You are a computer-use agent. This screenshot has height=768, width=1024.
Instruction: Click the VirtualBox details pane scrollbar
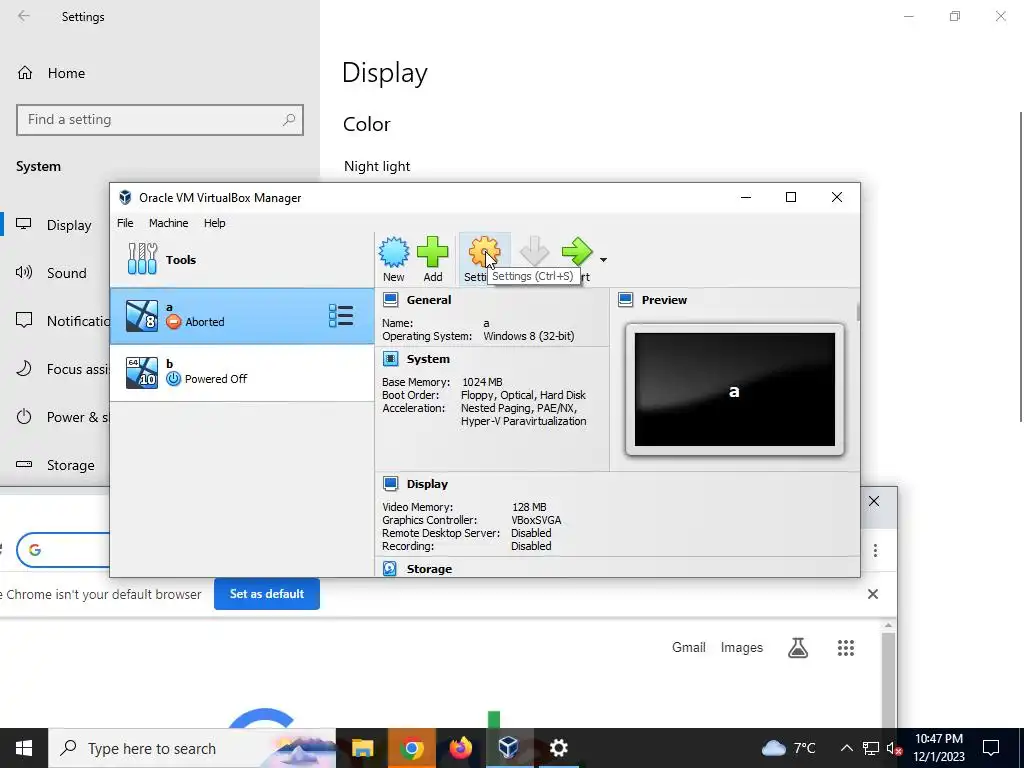pyautogui.click(x=857, y=311)
